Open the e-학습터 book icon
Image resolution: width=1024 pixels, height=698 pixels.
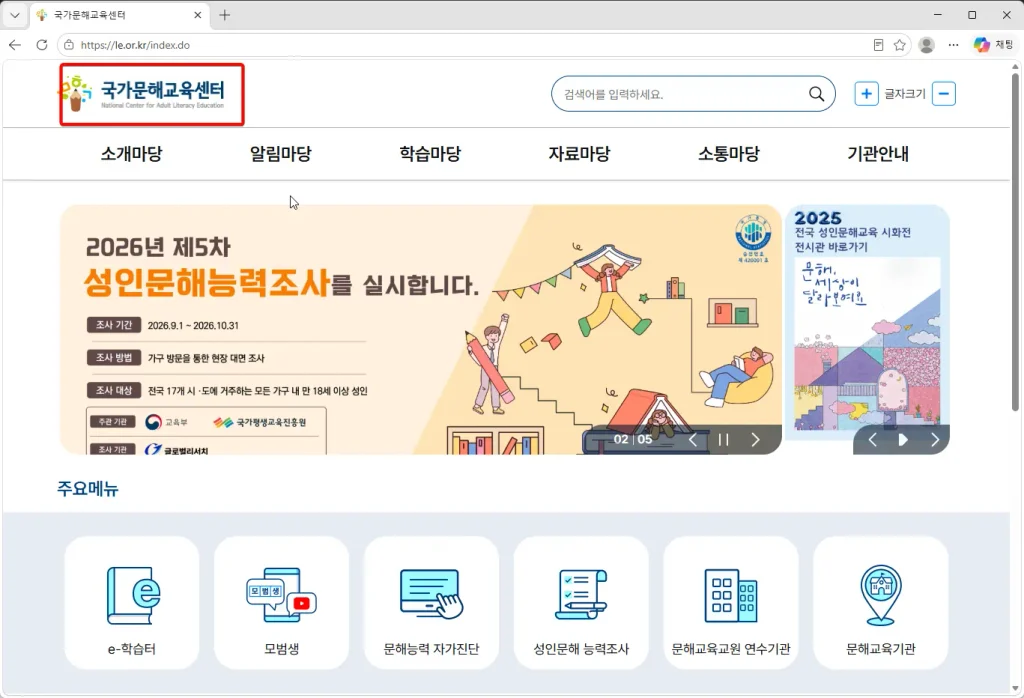133,595
